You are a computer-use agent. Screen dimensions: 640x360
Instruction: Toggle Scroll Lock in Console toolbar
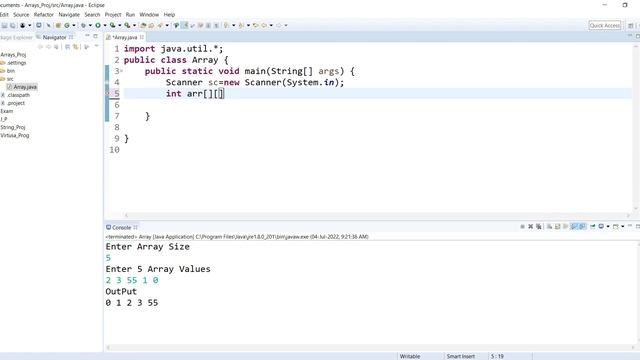pyautogui.click(x=558, y=227)
